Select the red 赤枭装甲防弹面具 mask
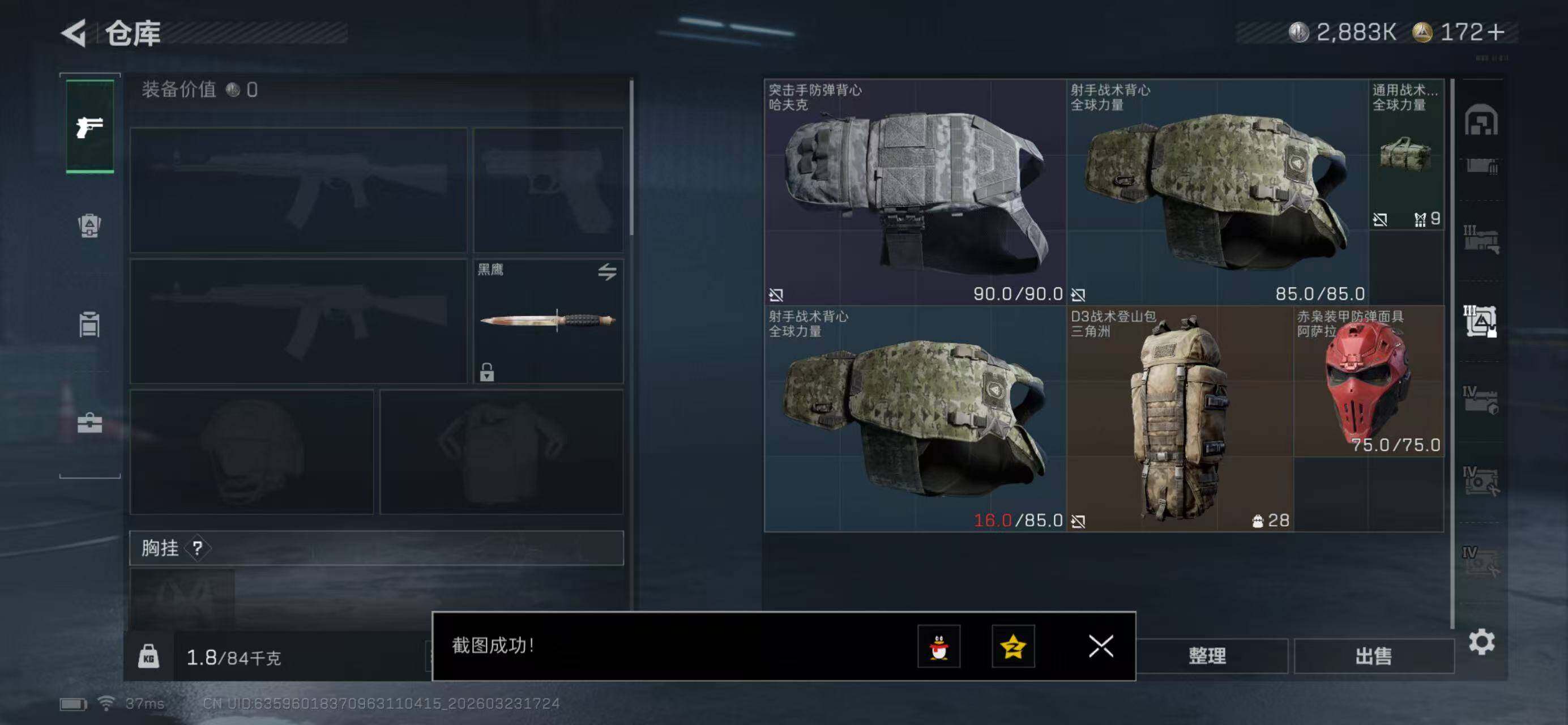This screenshot has height=725, width=1568. click(1368, 381)
